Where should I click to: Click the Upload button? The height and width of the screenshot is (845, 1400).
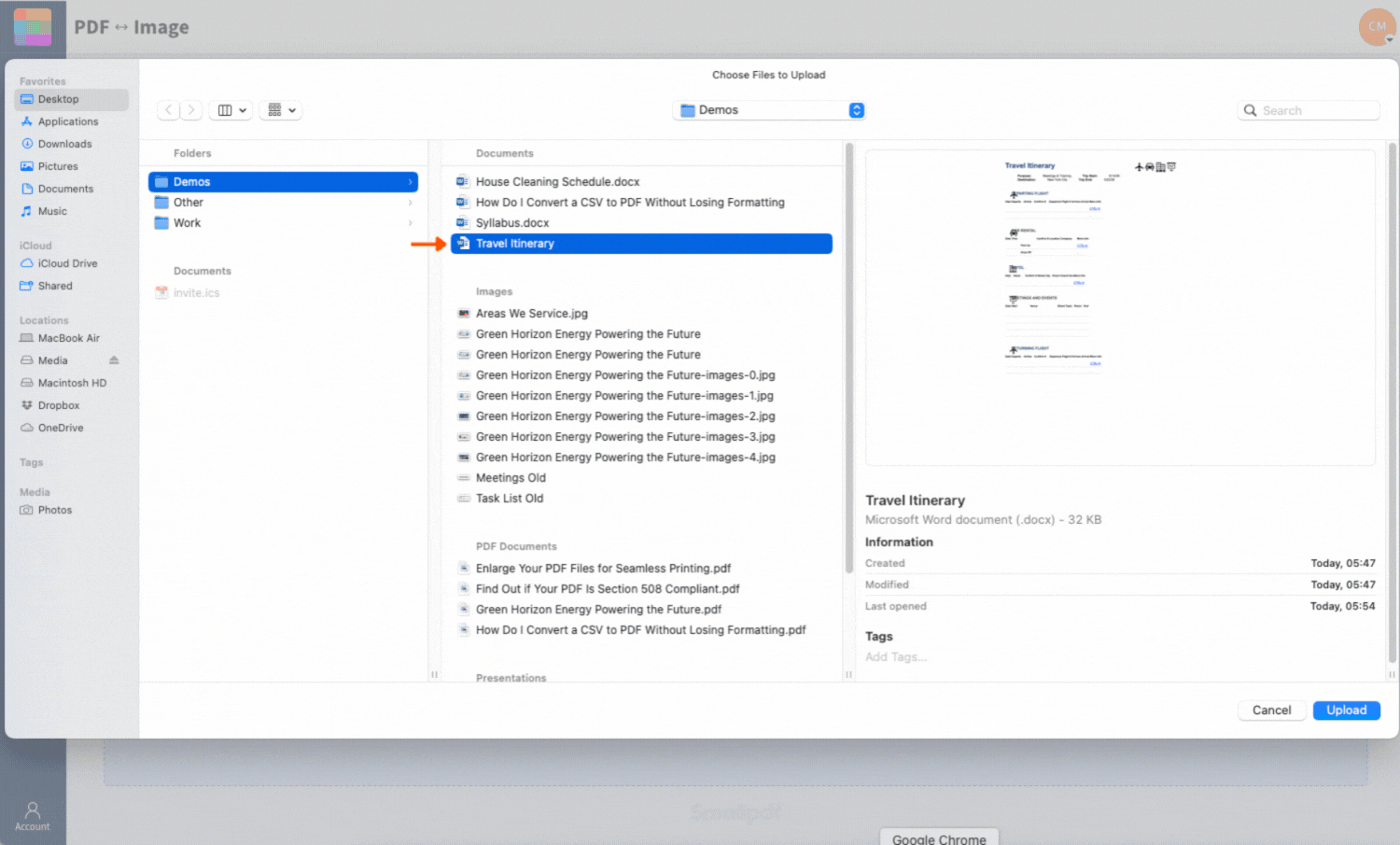tap(1345, 710)
